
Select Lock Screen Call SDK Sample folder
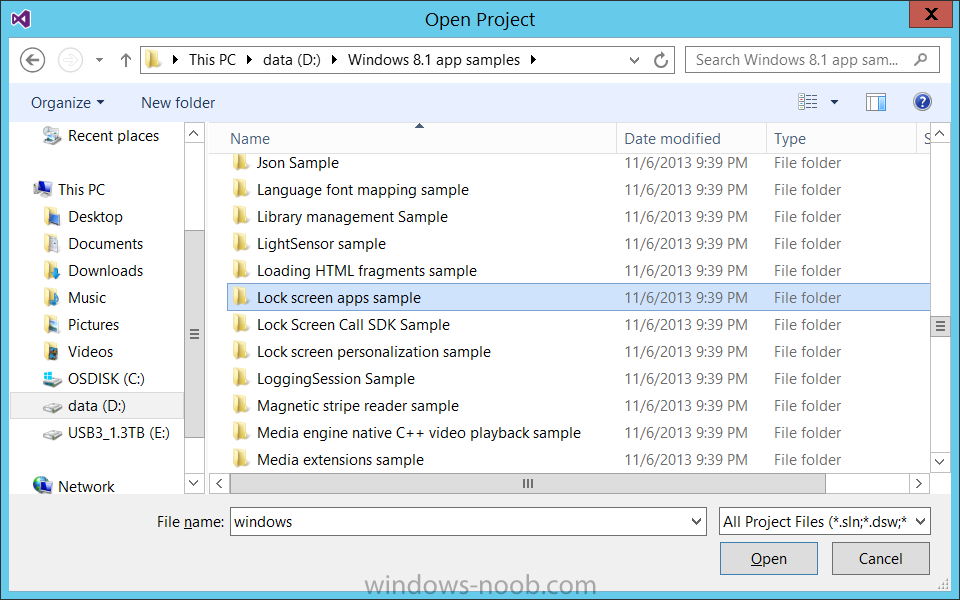coord(353,324)
